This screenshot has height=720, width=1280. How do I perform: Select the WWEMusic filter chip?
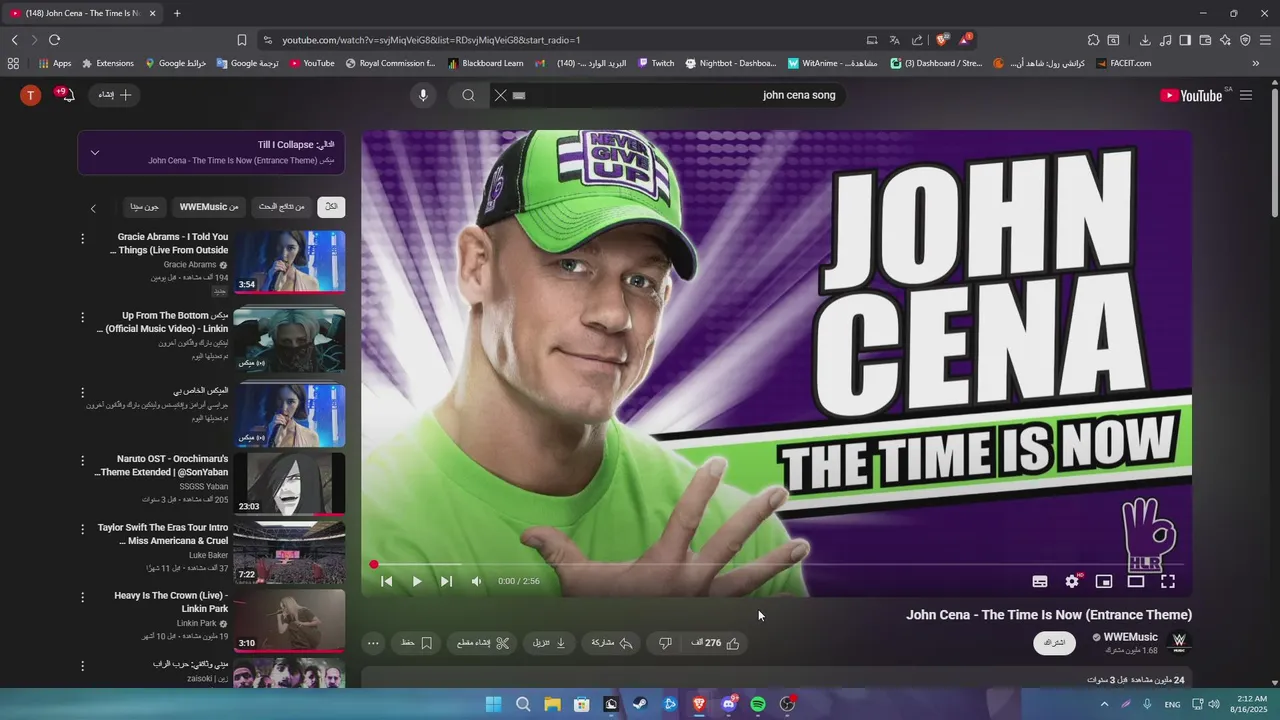point(208,207)
